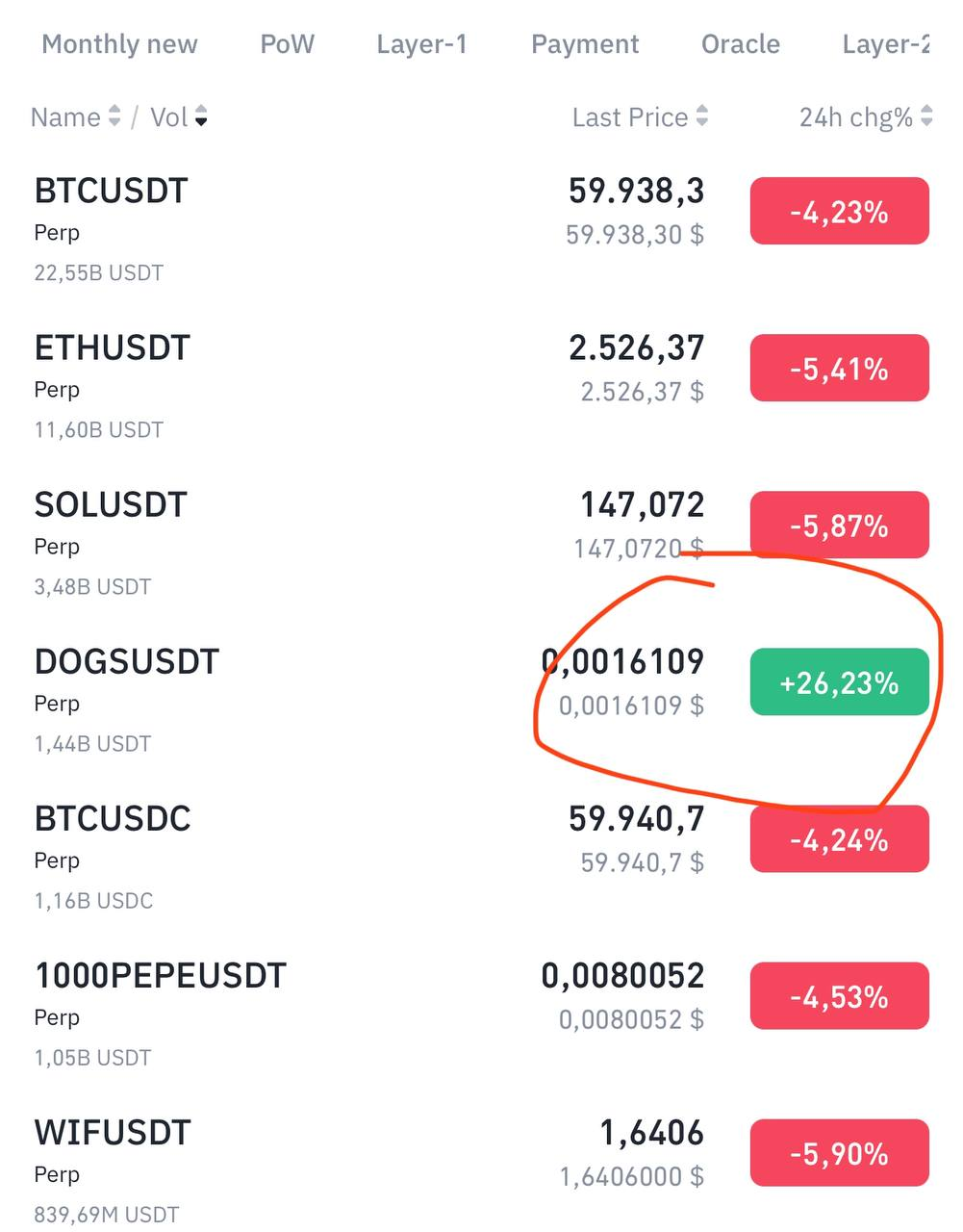Viewport: 963px width, 1232px height.
Task: Click the BTCUSDC -4,24% badge
Action: click(x=839, y=839)
